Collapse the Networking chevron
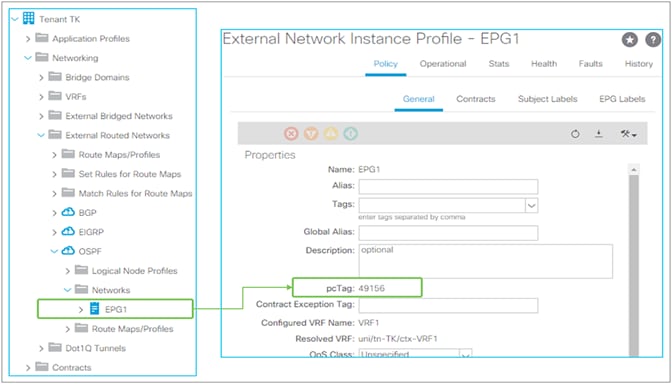 pos(28,58)
